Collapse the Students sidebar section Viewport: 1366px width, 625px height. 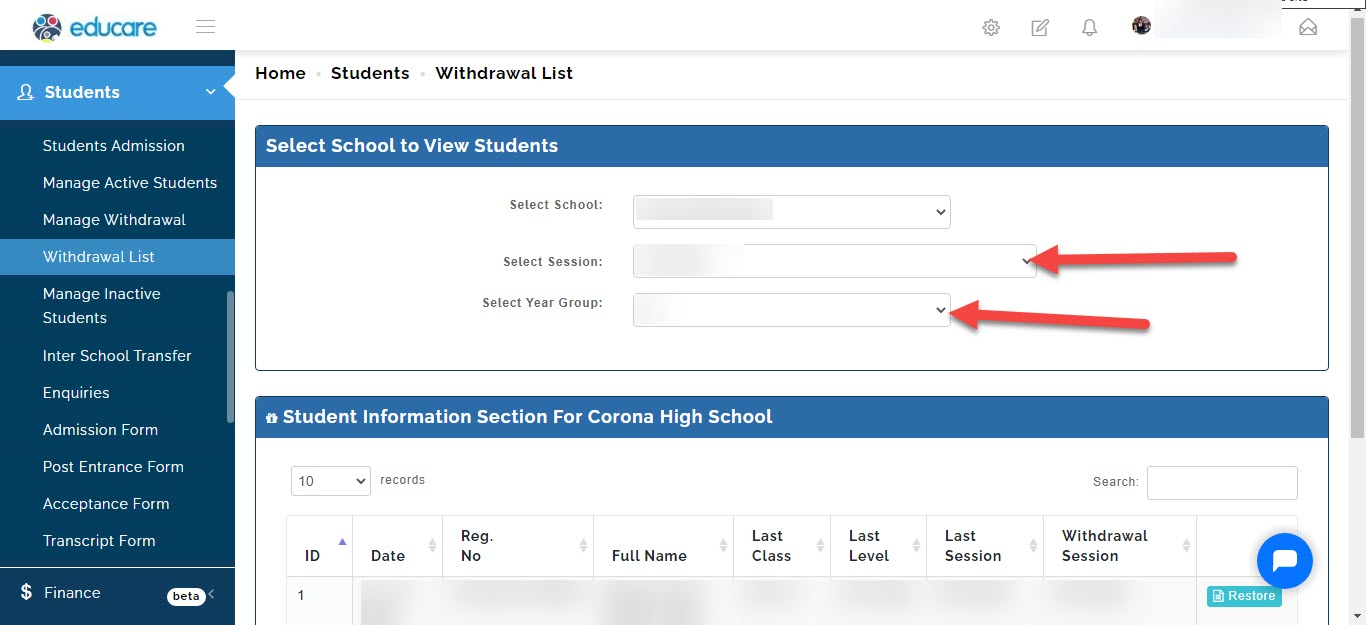tap(211, 92)
